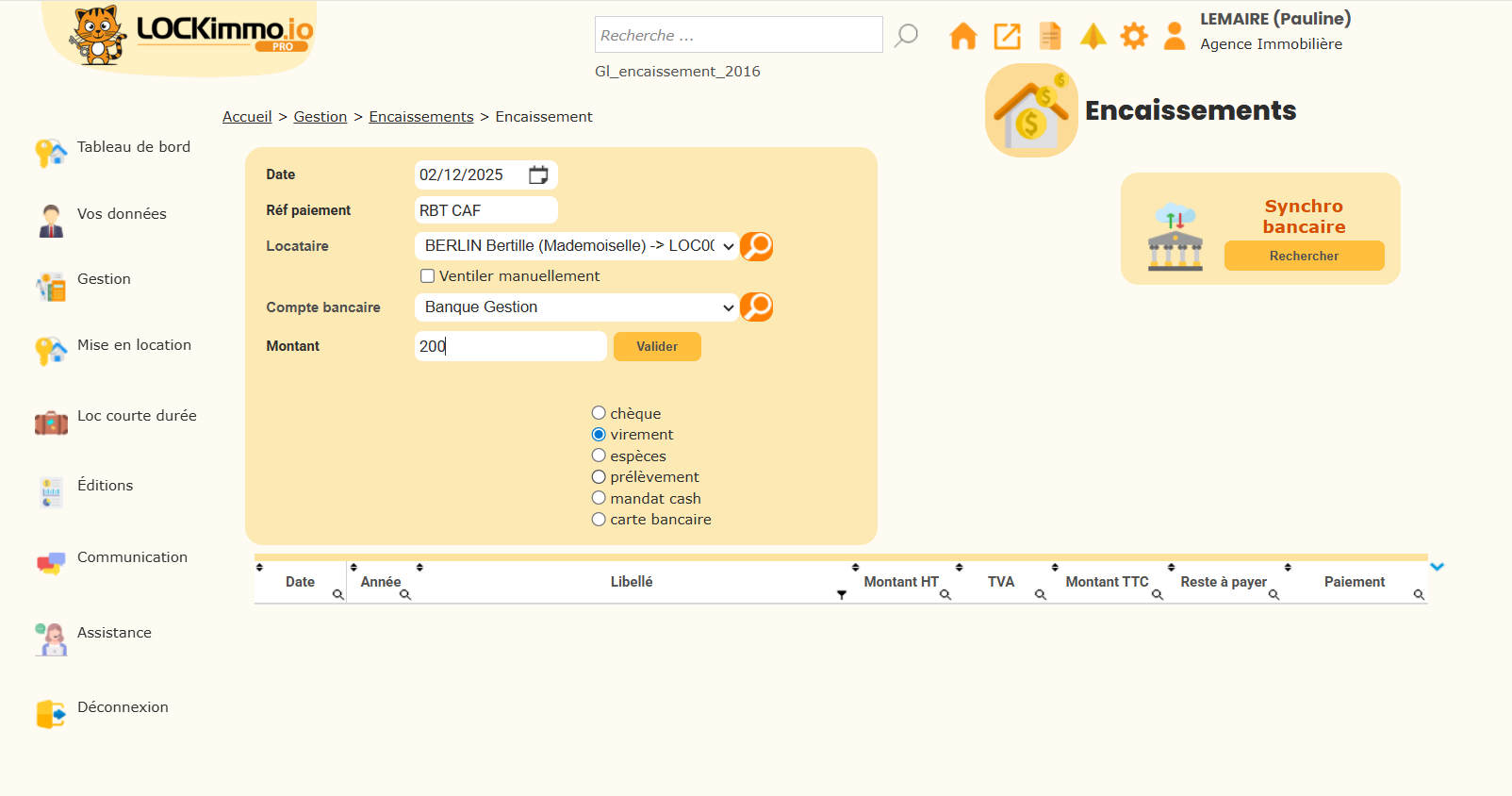The height and width of the screenshot is (796, 1512).
Task: Click the magnifier search icon beside Recherche
Action: [906, 36]
